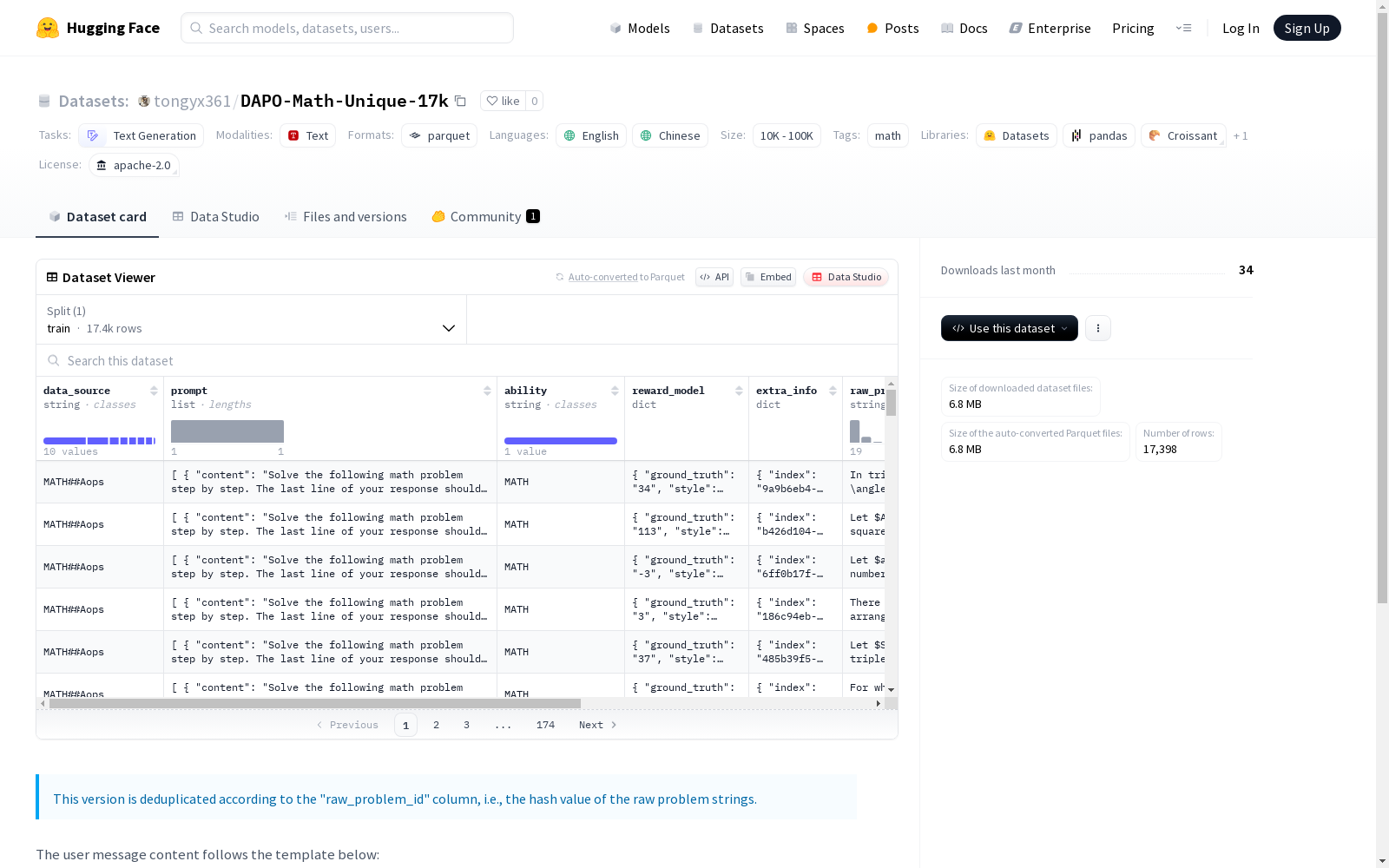The width and height of the screenshot is (1389, 868).
Task: Click the Sign Up button
Action: 1307,28
